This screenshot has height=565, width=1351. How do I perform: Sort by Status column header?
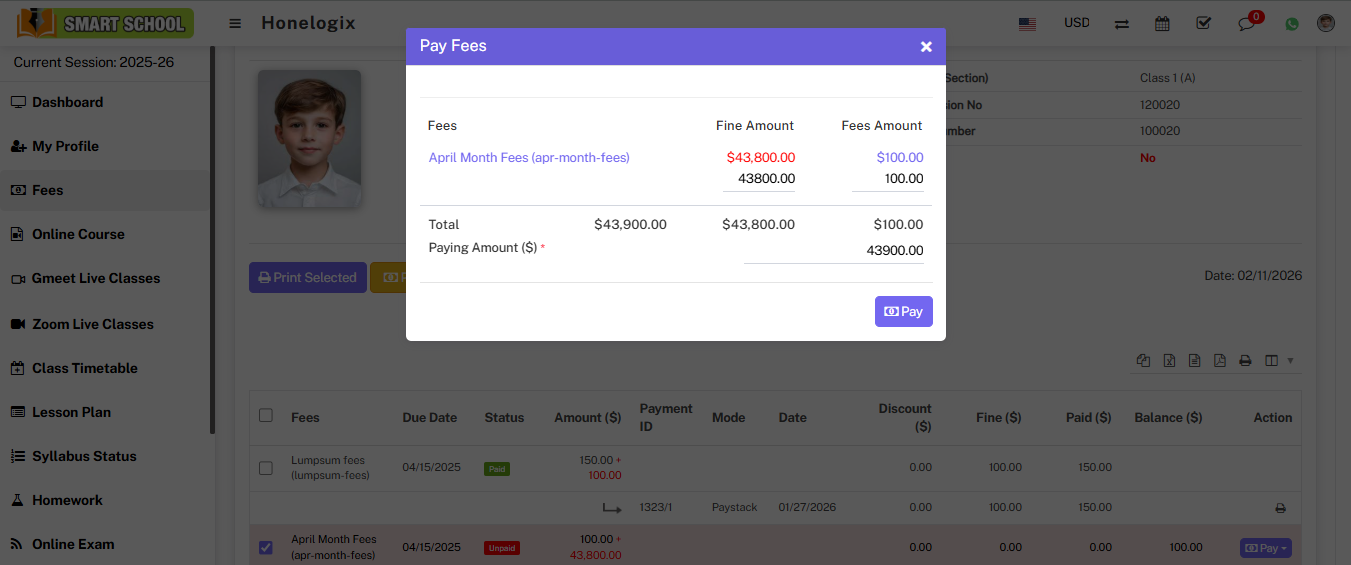click(504, 418)
